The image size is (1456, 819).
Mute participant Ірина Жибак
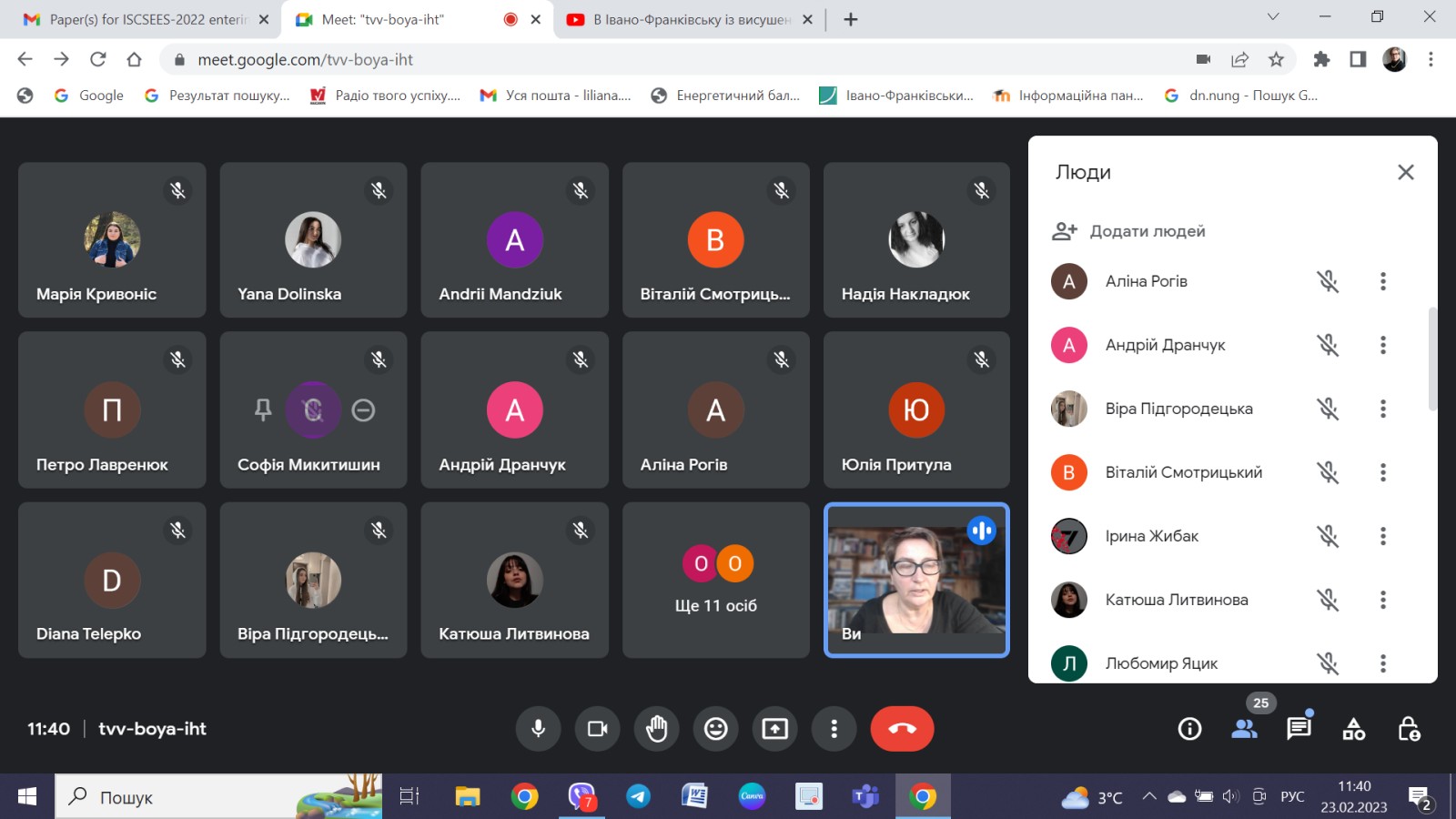click(x=1328, y=536)
